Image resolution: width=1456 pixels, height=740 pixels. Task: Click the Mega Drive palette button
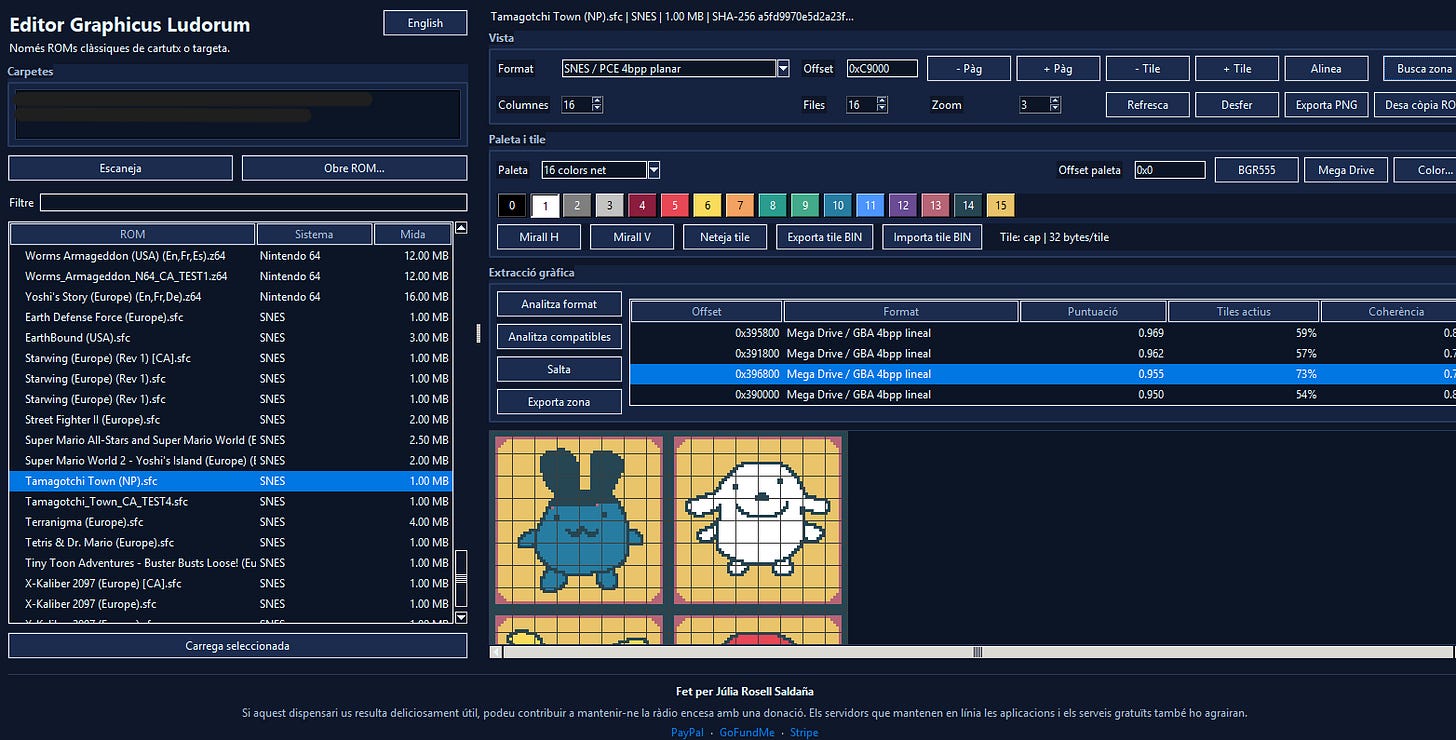1346,170
